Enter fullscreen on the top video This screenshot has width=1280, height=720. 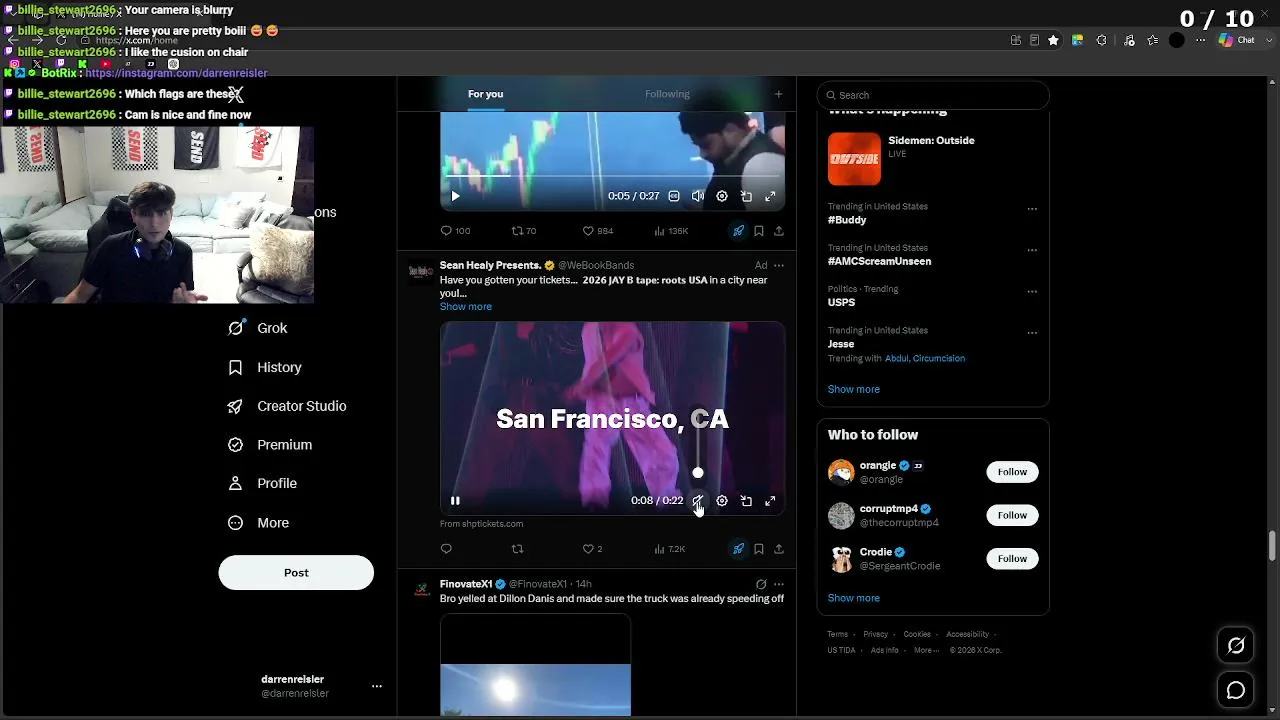click(x=770, y=196)
